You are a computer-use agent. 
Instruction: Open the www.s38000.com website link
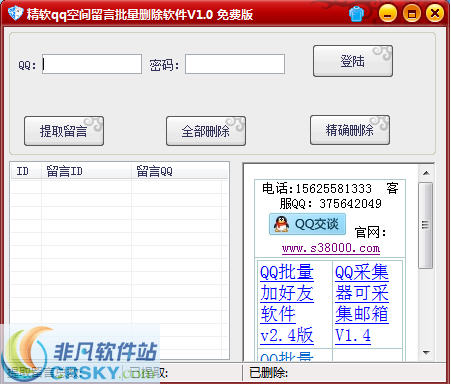[x=331, y=248]
